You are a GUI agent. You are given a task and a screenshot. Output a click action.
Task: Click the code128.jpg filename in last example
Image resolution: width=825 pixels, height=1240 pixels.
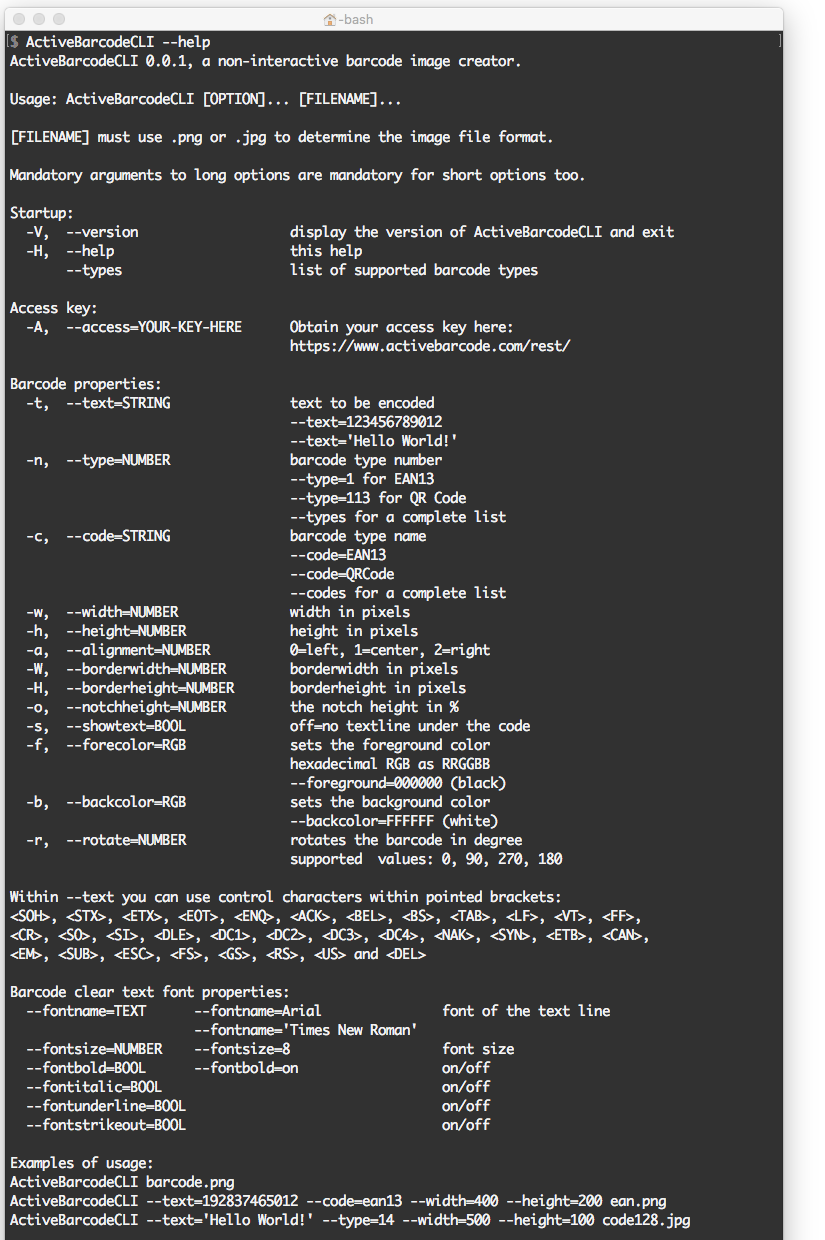pos(646,1220)
